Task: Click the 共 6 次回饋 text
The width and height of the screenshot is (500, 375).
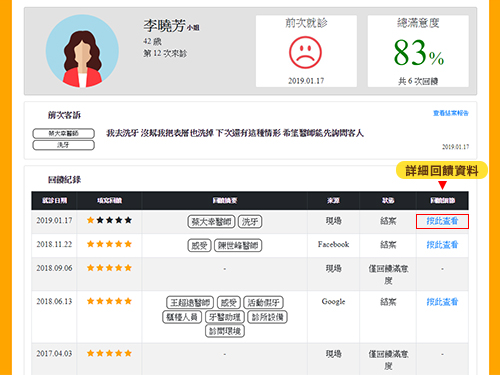Action: pyautogui.click(x=418, y=81)
